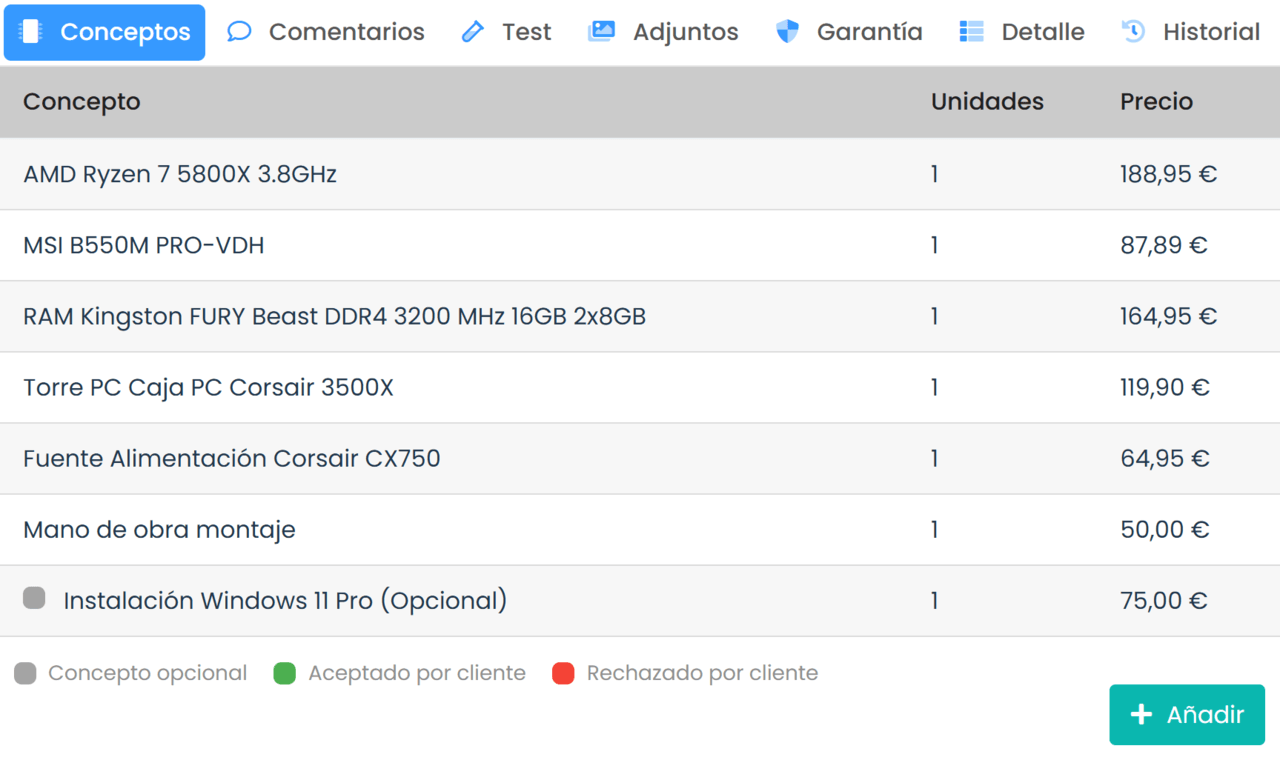Switch to the Conceptos tab
The image size is (1280, 760).
pos(105,32)
